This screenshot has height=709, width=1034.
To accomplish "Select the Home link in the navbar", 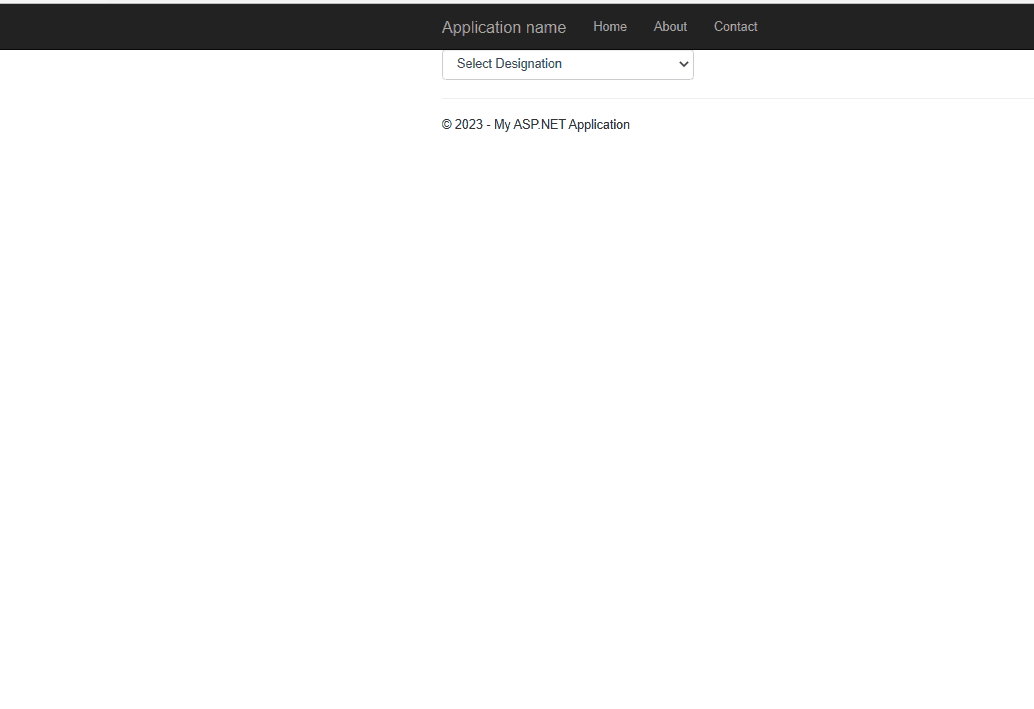I will (x=610, y=27).
